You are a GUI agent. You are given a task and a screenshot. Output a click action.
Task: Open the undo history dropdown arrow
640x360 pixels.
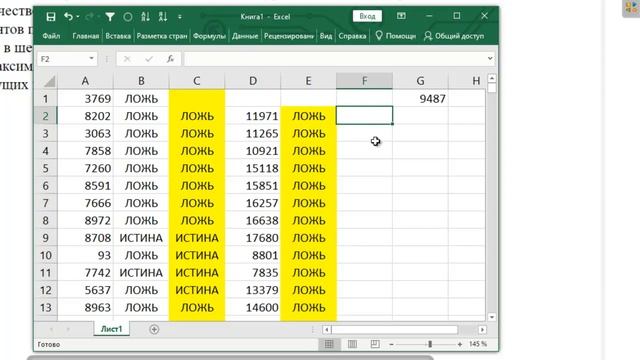point(78,17)
